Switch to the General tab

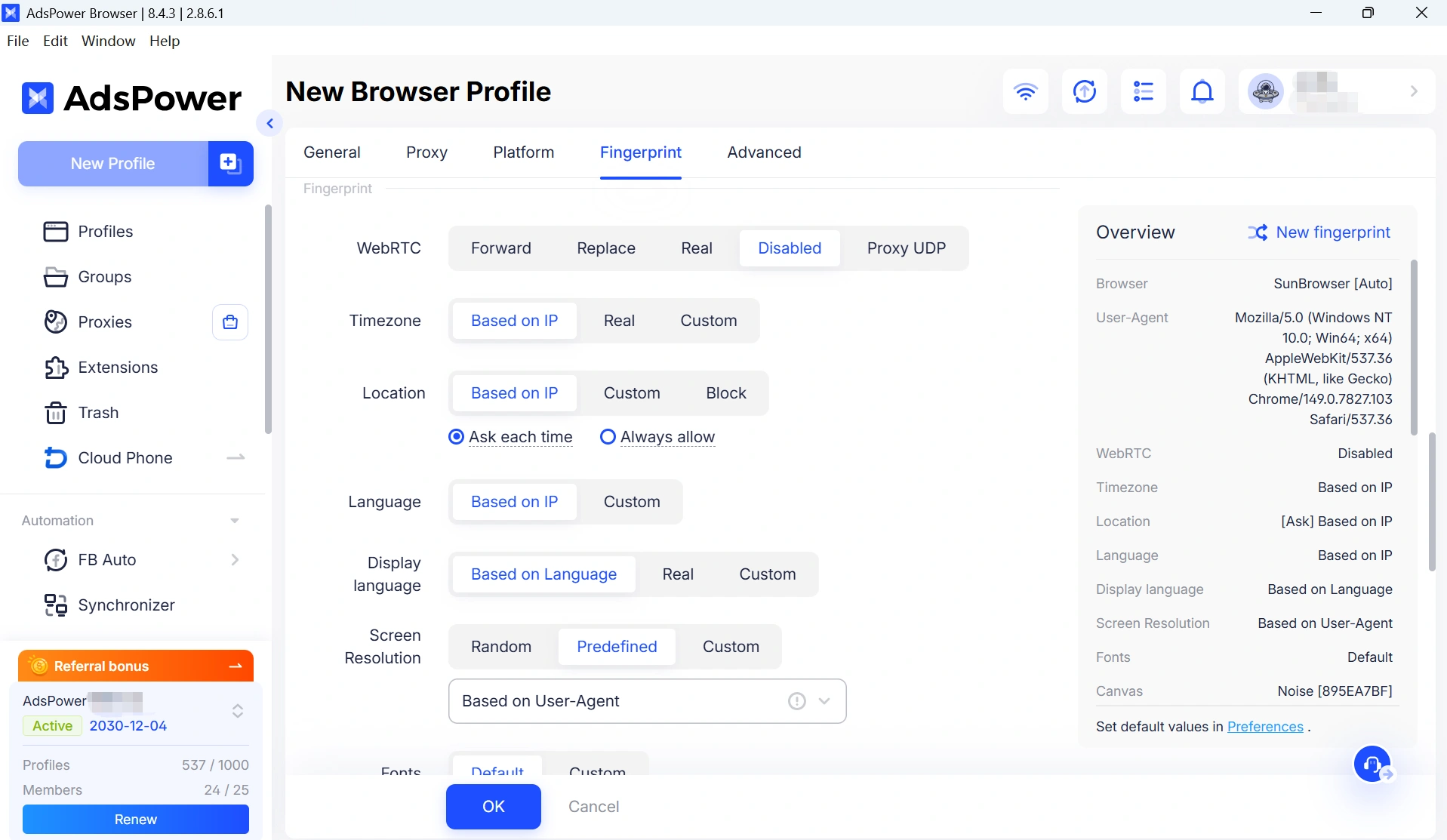click(331, 152)
